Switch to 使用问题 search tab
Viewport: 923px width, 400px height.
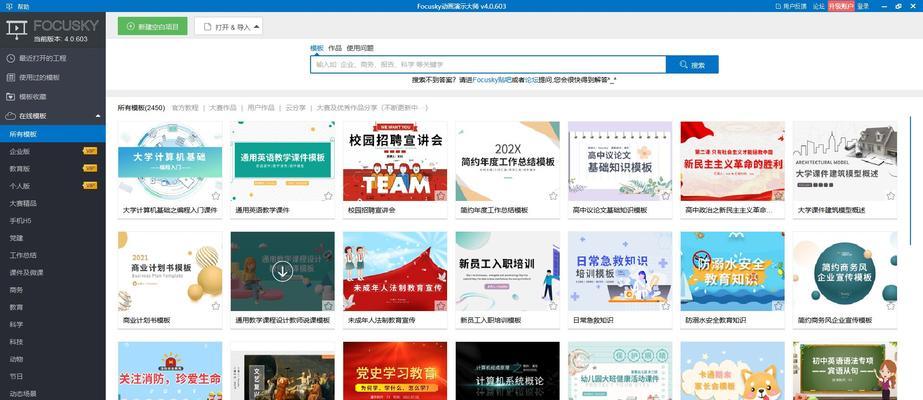pos(360,48)
